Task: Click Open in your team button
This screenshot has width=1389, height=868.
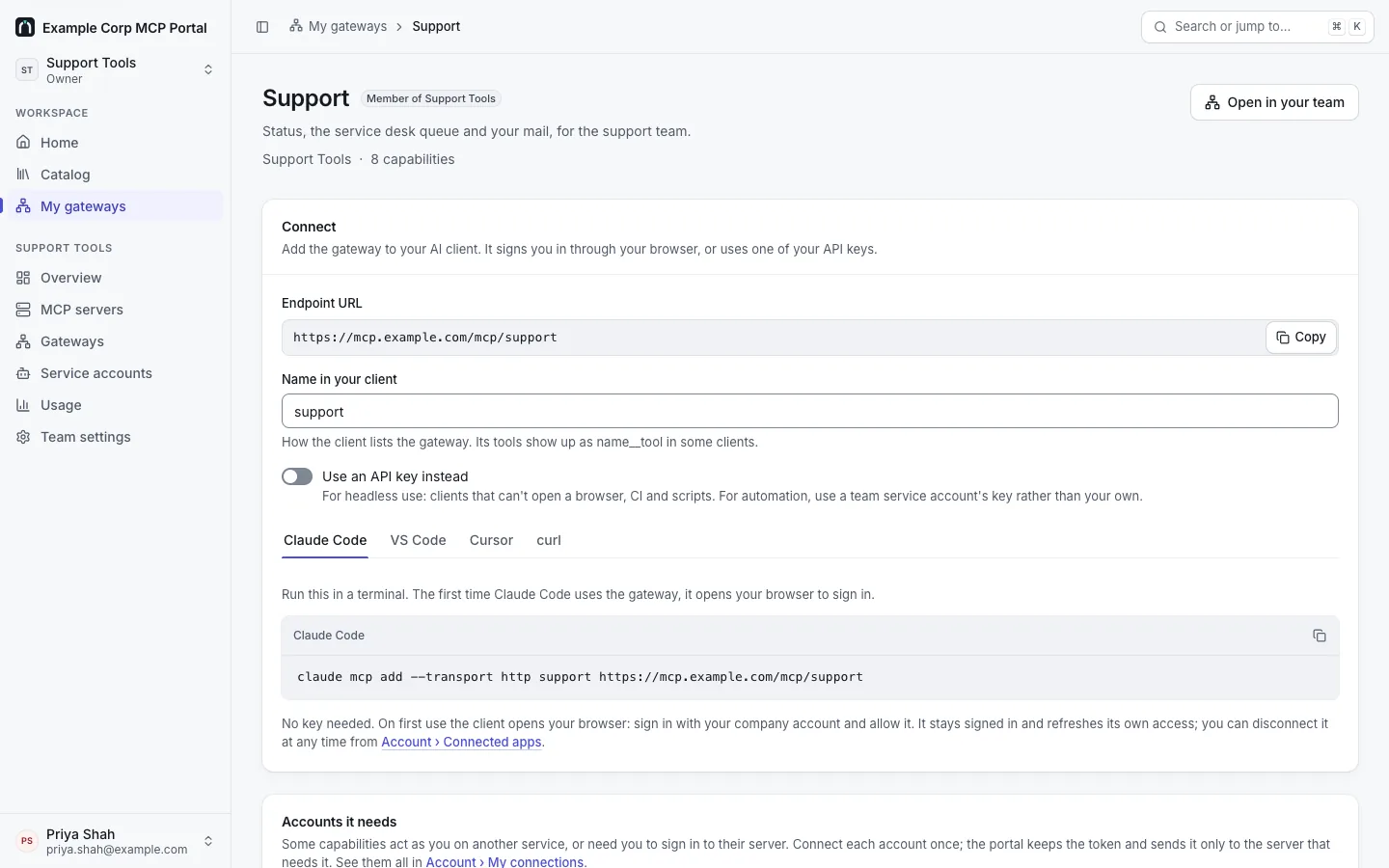Action: click(x=1274, y=102)
